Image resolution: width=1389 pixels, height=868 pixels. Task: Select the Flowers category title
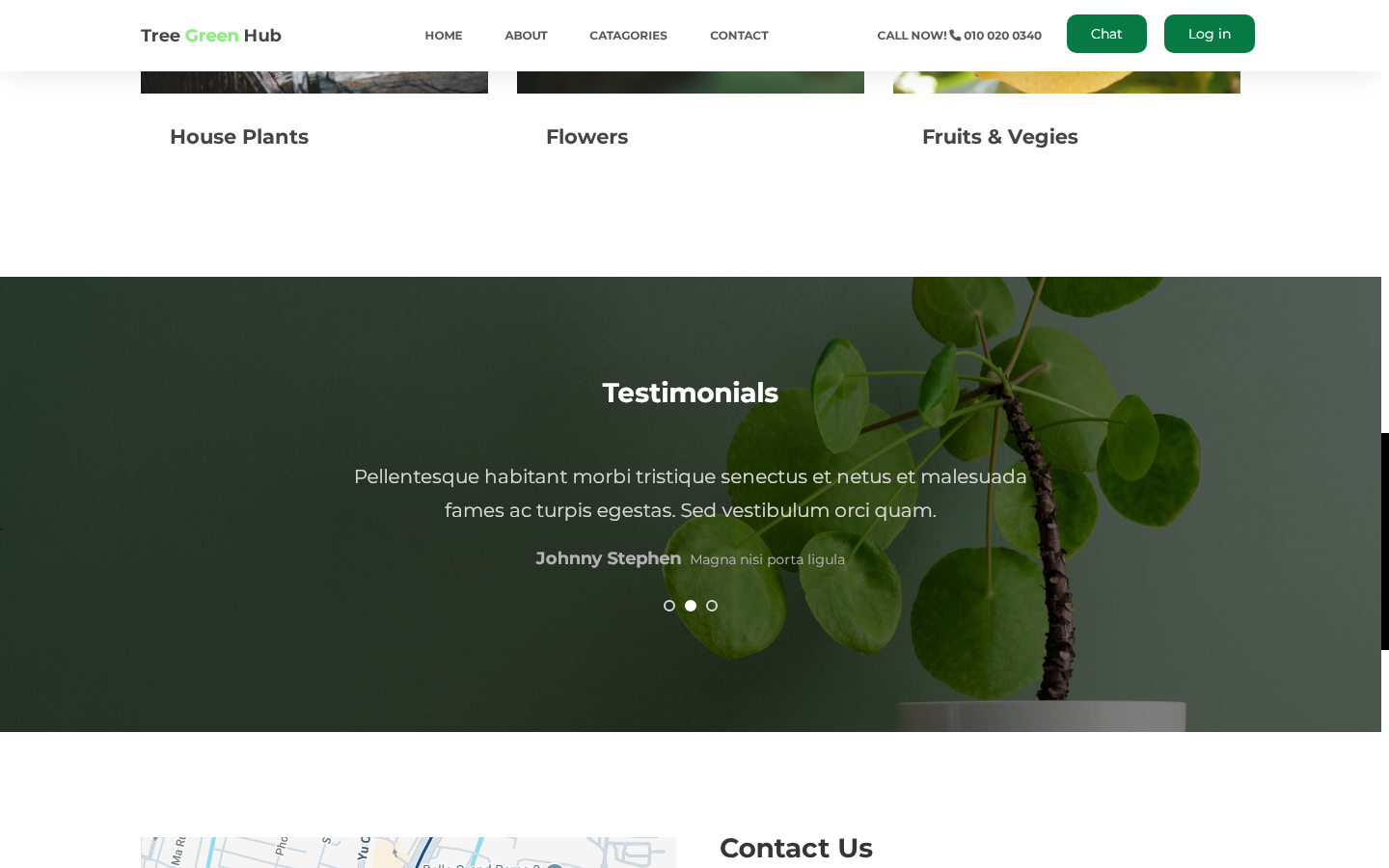point(586,137)
